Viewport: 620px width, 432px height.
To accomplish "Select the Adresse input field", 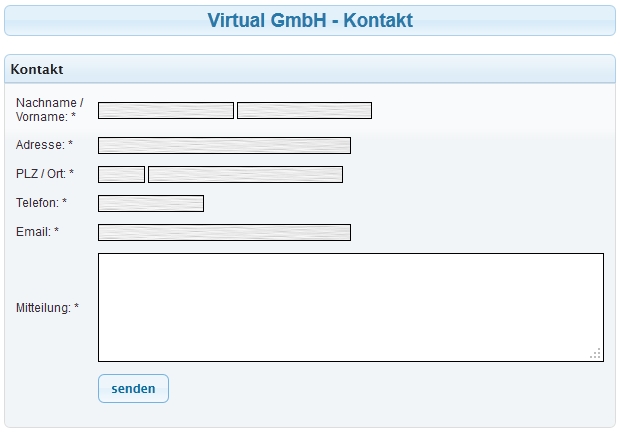I will tap(224, 146).
